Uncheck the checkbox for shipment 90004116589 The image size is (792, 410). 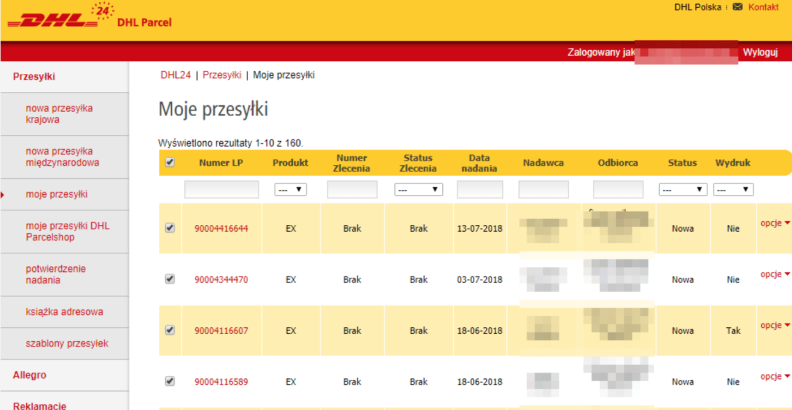point(170,381)
